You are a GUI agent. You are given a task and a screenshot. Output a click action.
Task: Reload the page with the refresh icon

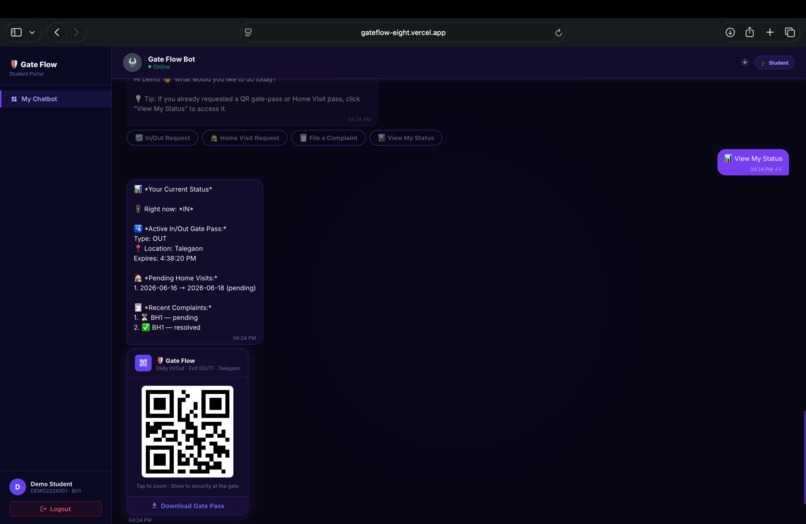click(558, 32)
